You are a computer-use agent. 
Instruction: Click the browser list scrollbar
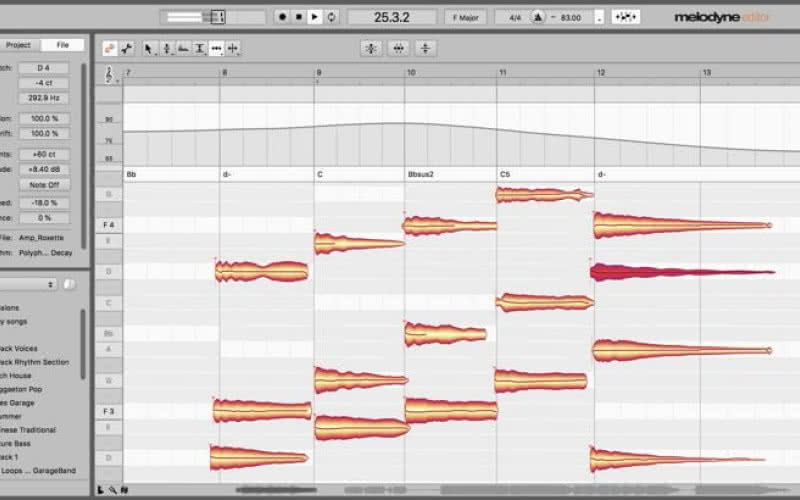83,344
